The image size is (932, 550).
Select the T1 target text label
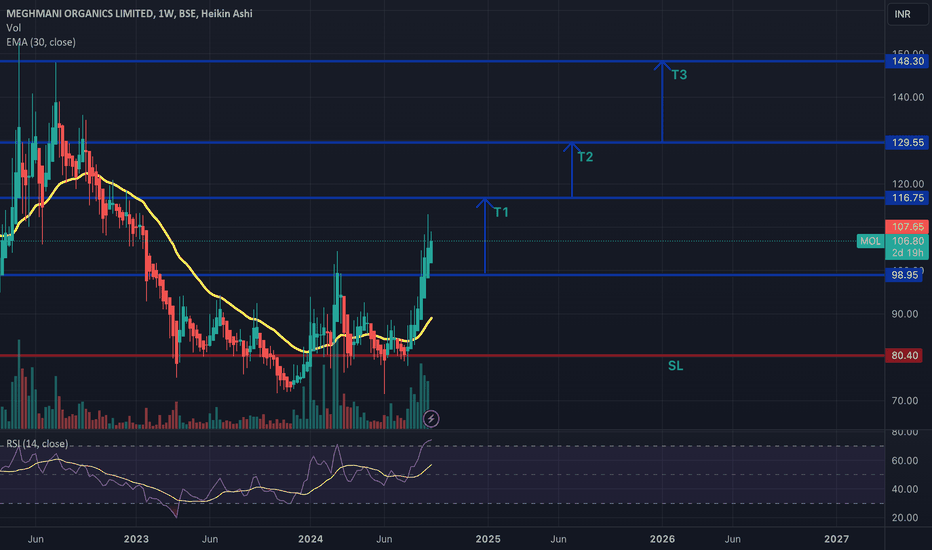(501, 212)
